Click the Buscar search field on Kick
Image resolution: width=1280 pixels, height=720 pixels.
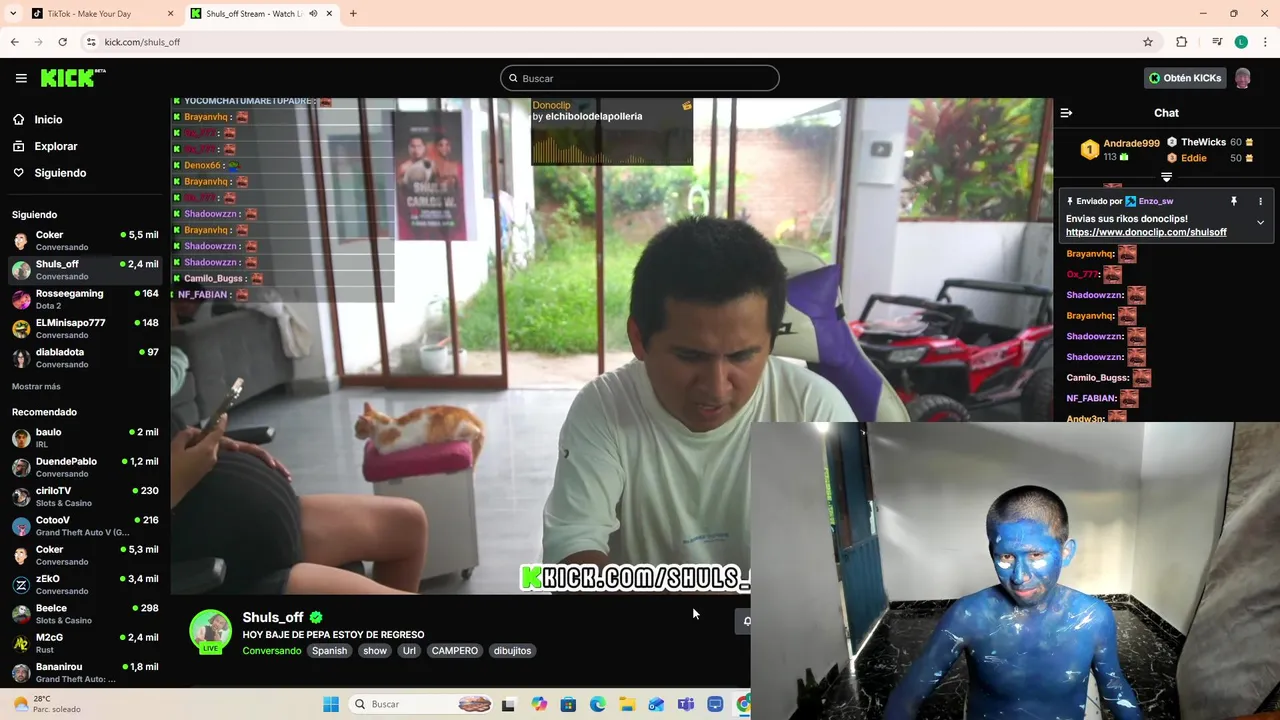640,78
